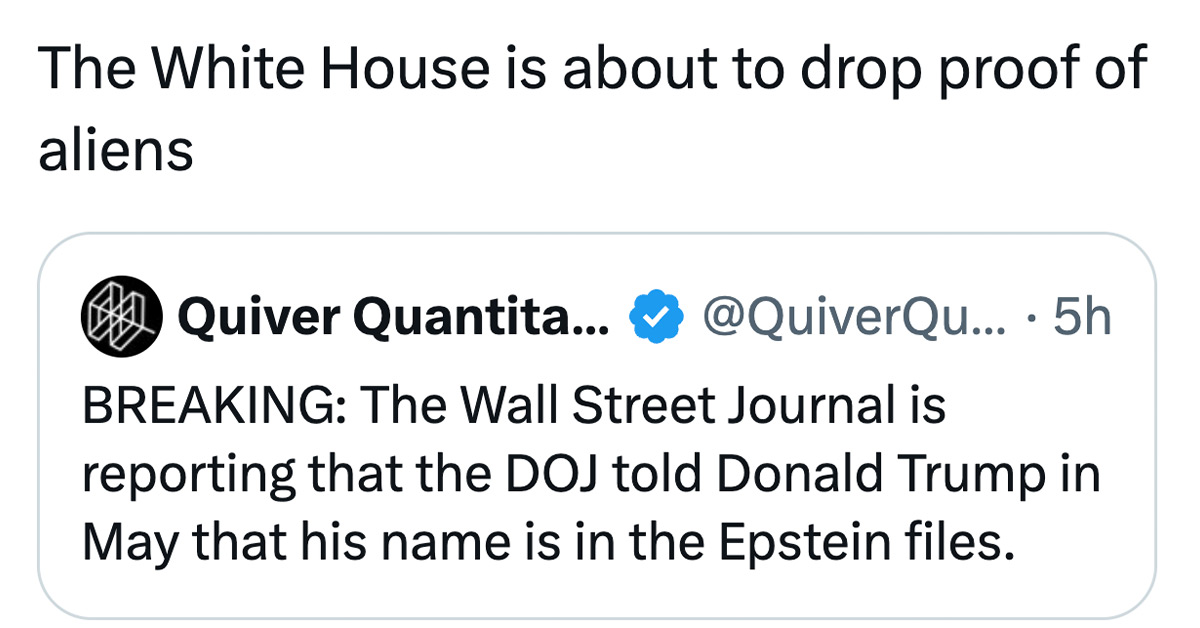Click the word aliens in main tweet

[115, 151]
